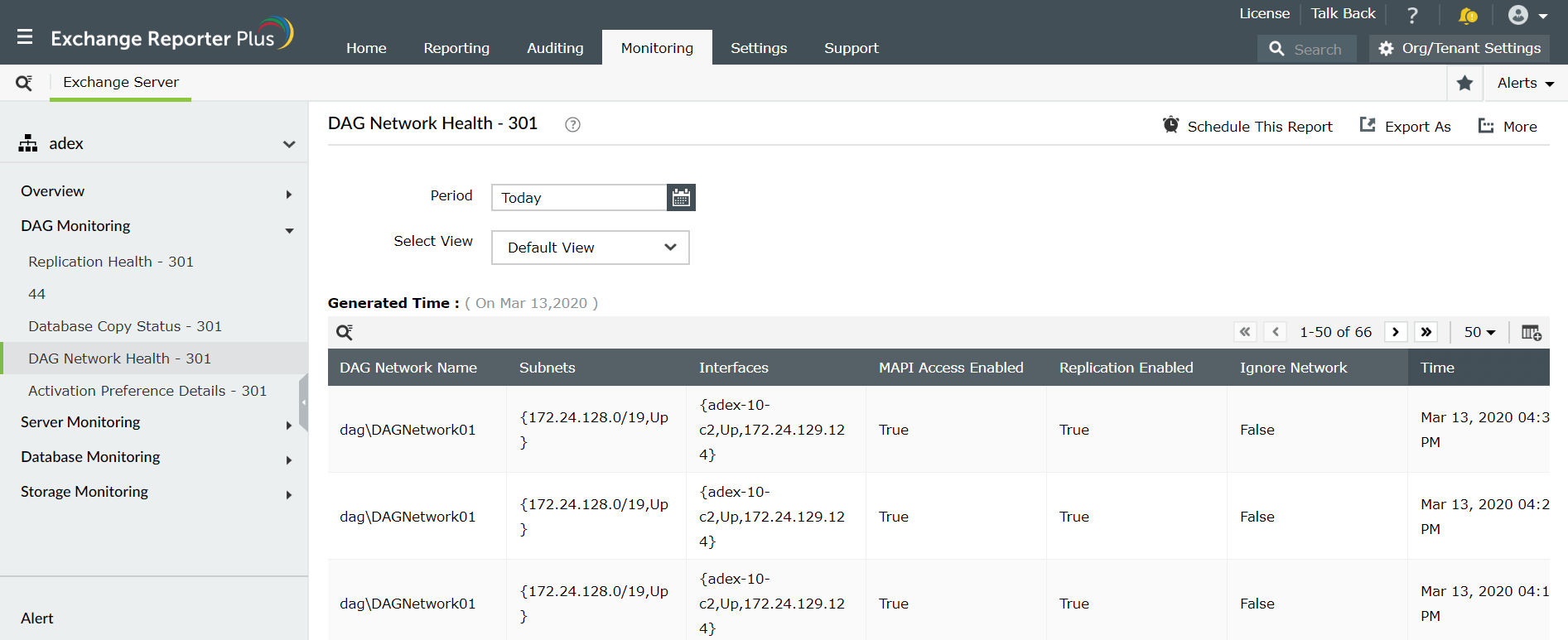
Task: Sort by Ignore Network column
Action: [1294, 368]
